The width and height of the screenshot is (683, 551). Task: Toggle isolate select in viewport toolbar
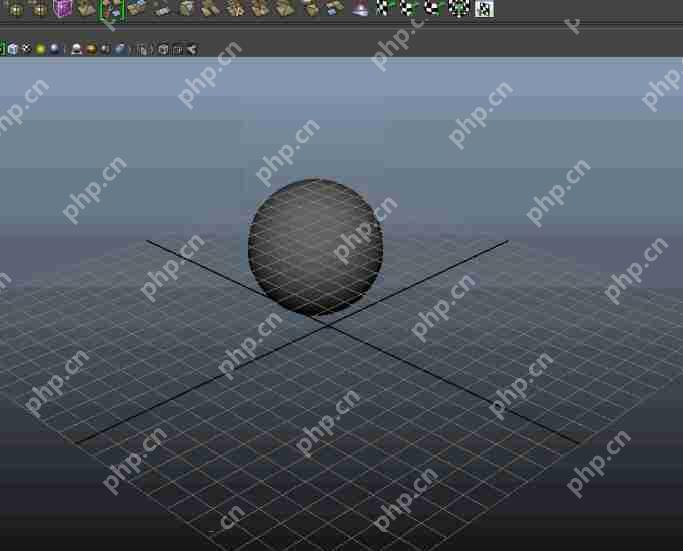tap(143, 50)
